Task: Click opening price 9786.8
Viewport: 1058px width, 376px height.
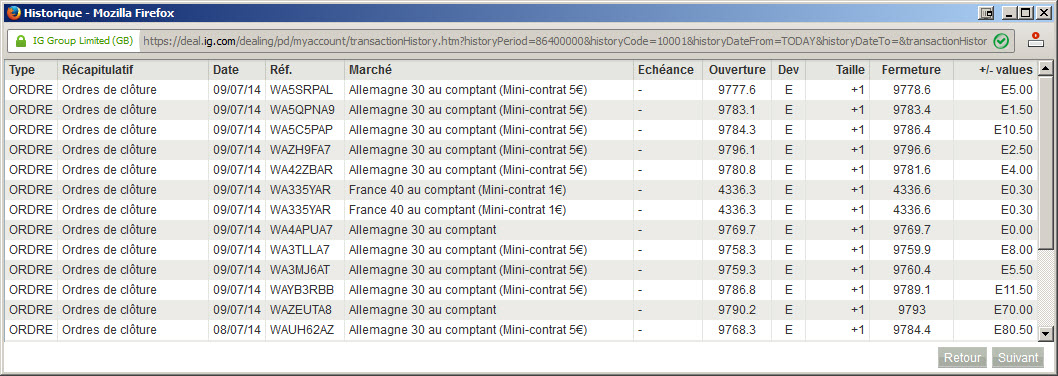Action: [x=737, y=290]
